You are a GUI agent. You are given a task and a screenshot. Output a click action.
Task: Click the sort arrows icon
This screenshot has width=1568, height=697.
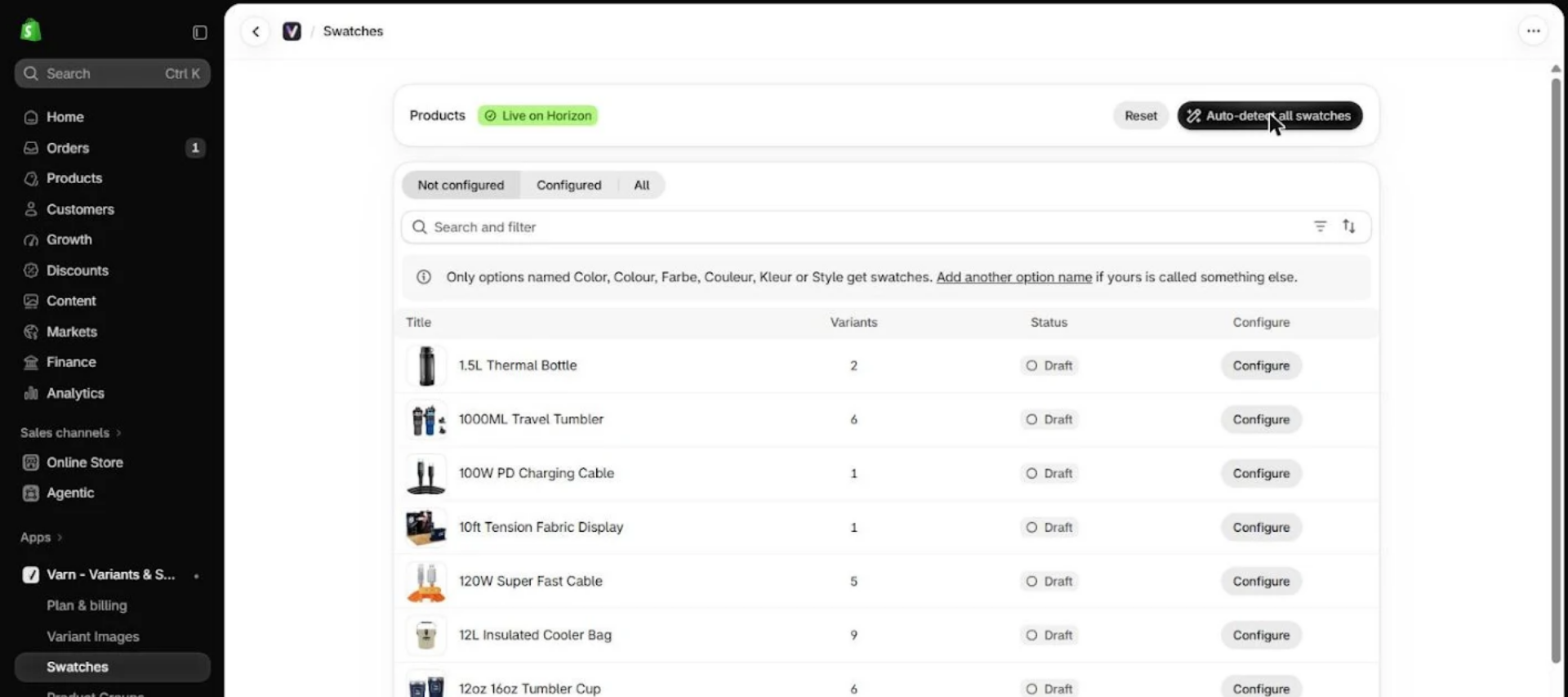1349,226
